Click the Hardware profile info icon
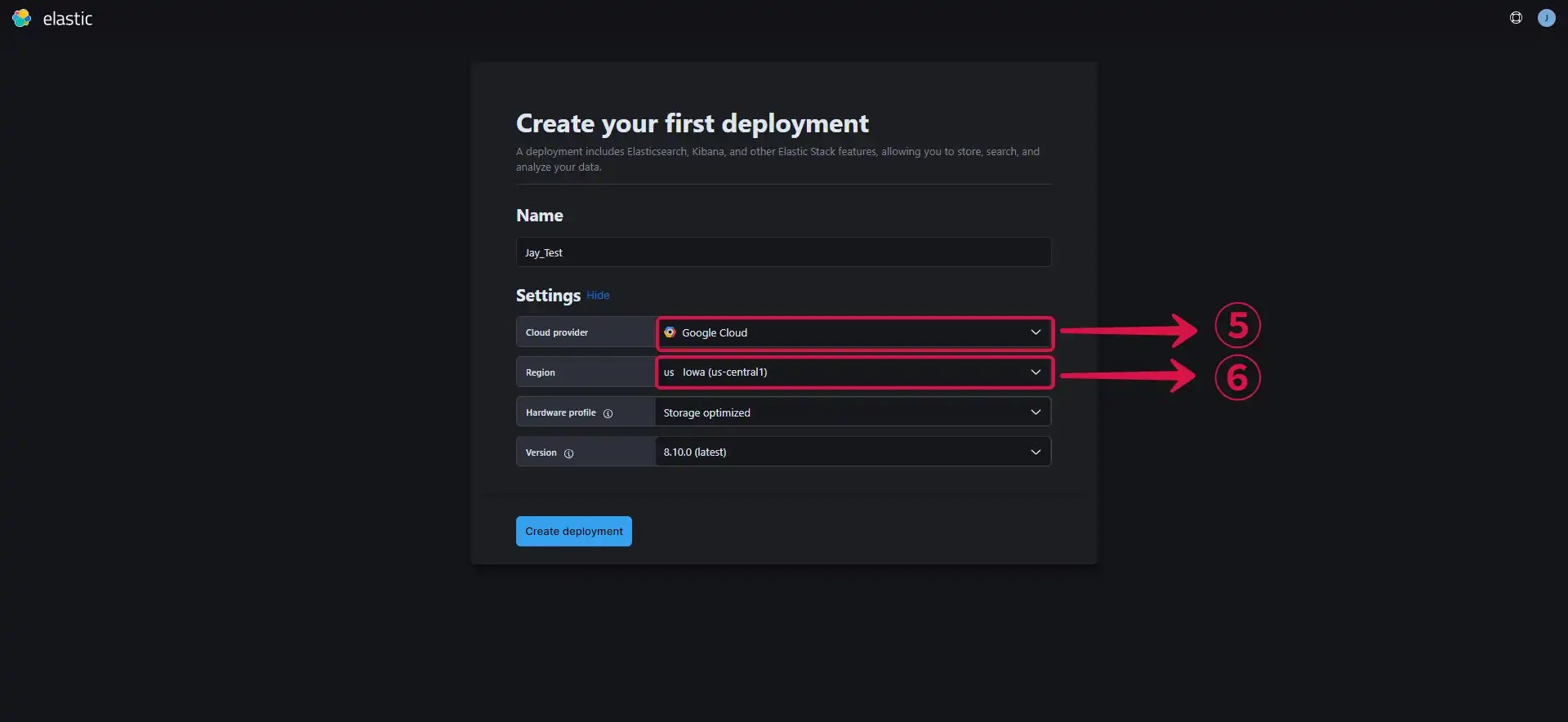The width and height of the screenshot is (1568, 722). coord(608,413)
